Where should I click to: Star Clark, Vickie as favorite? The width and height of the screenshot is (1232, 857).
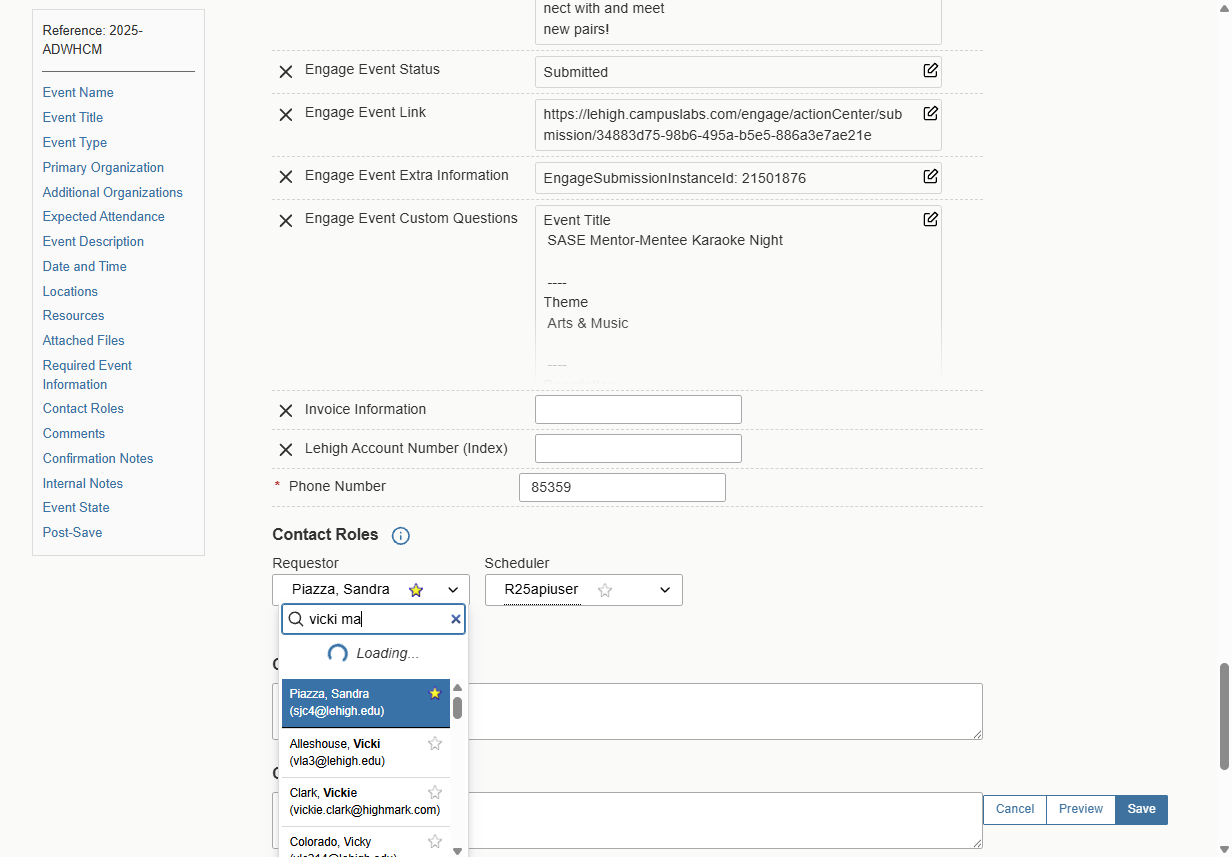(x=434, y=792)
